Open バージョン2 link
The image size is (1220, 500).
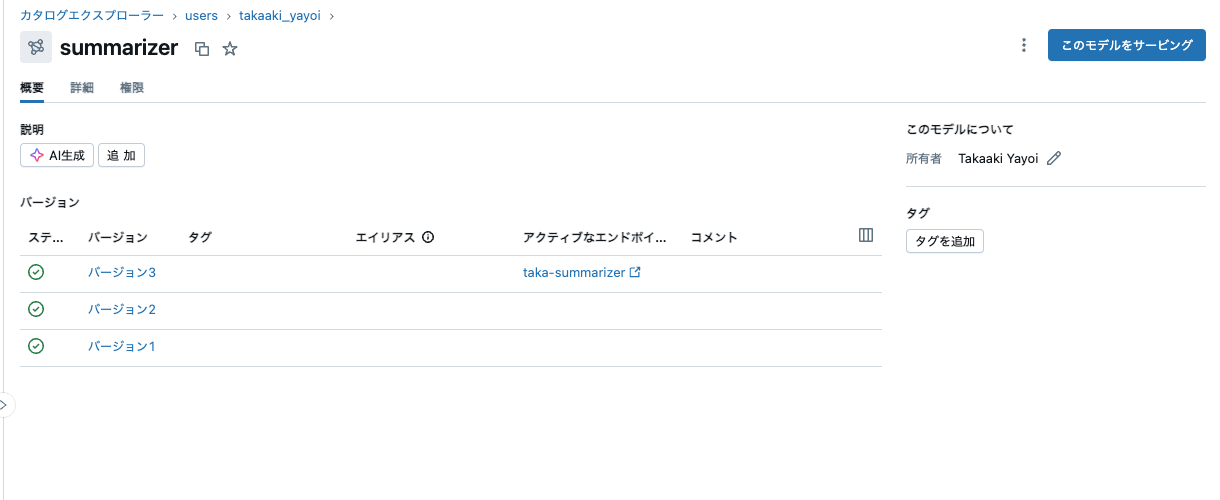122,309
